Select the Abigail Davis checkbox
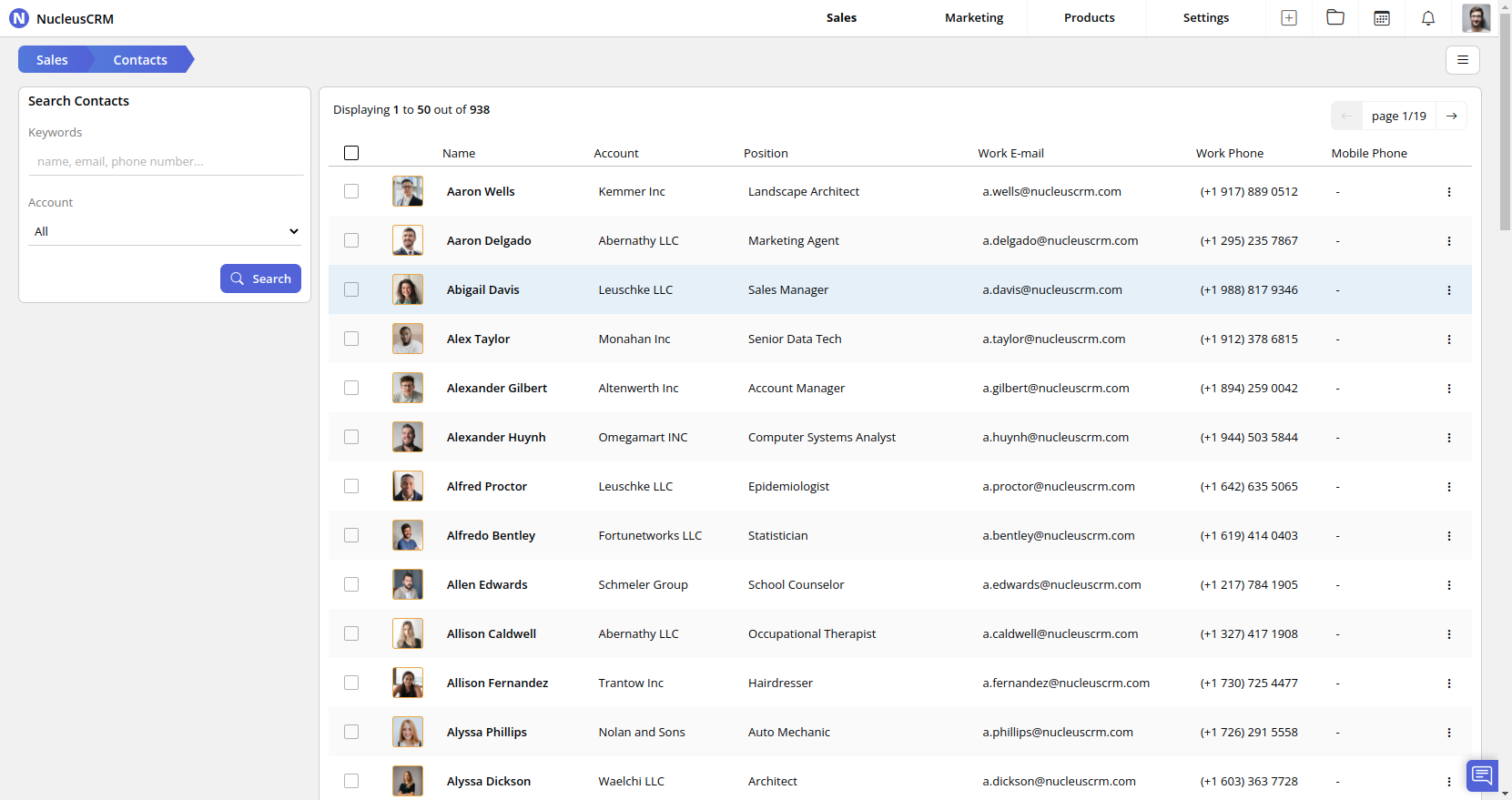Screen dimensions: 1512x800 pyautogui.click(x=351, y=289)
